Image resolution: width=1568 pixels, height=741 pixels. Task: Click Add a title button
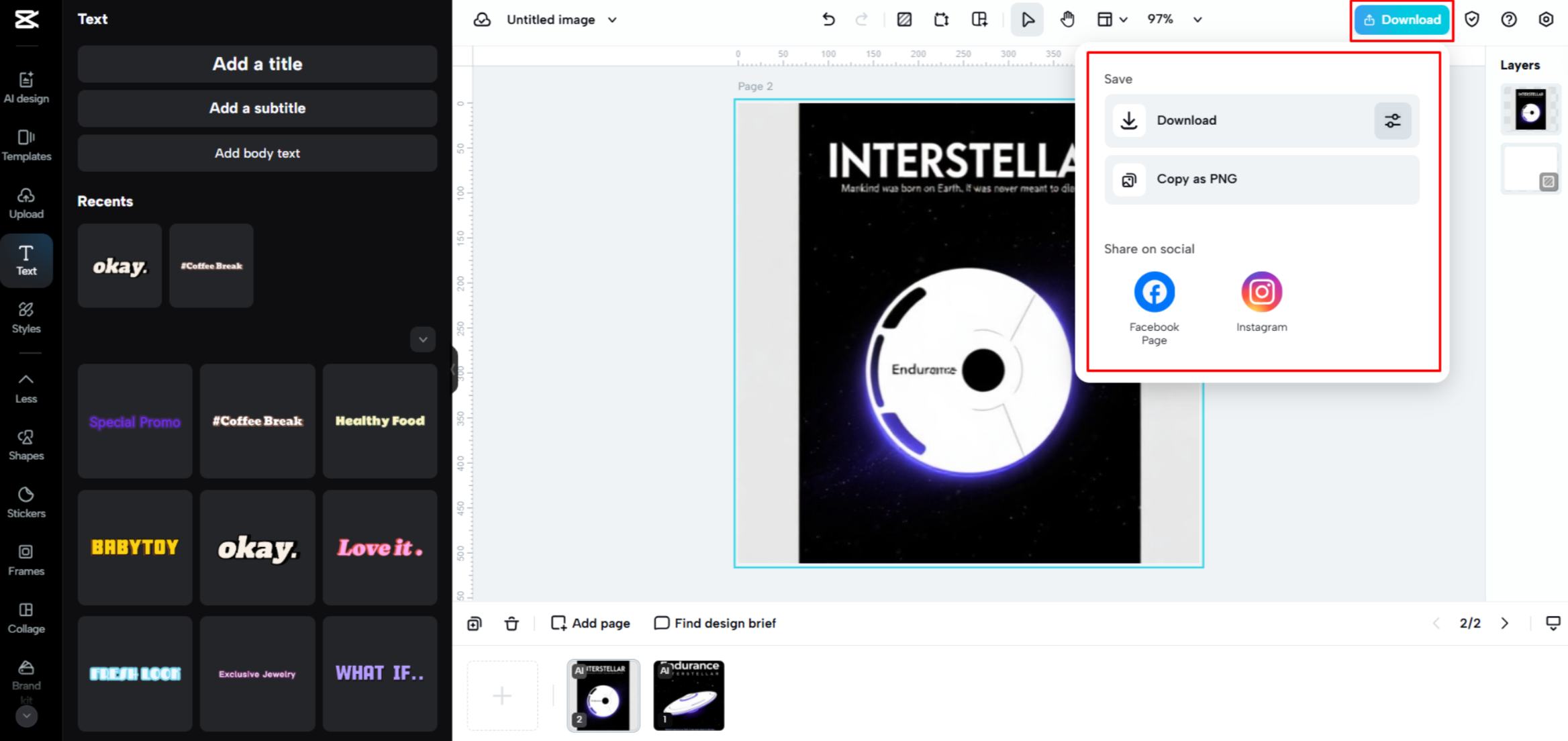pyautogui.click(x=257, y=64)
